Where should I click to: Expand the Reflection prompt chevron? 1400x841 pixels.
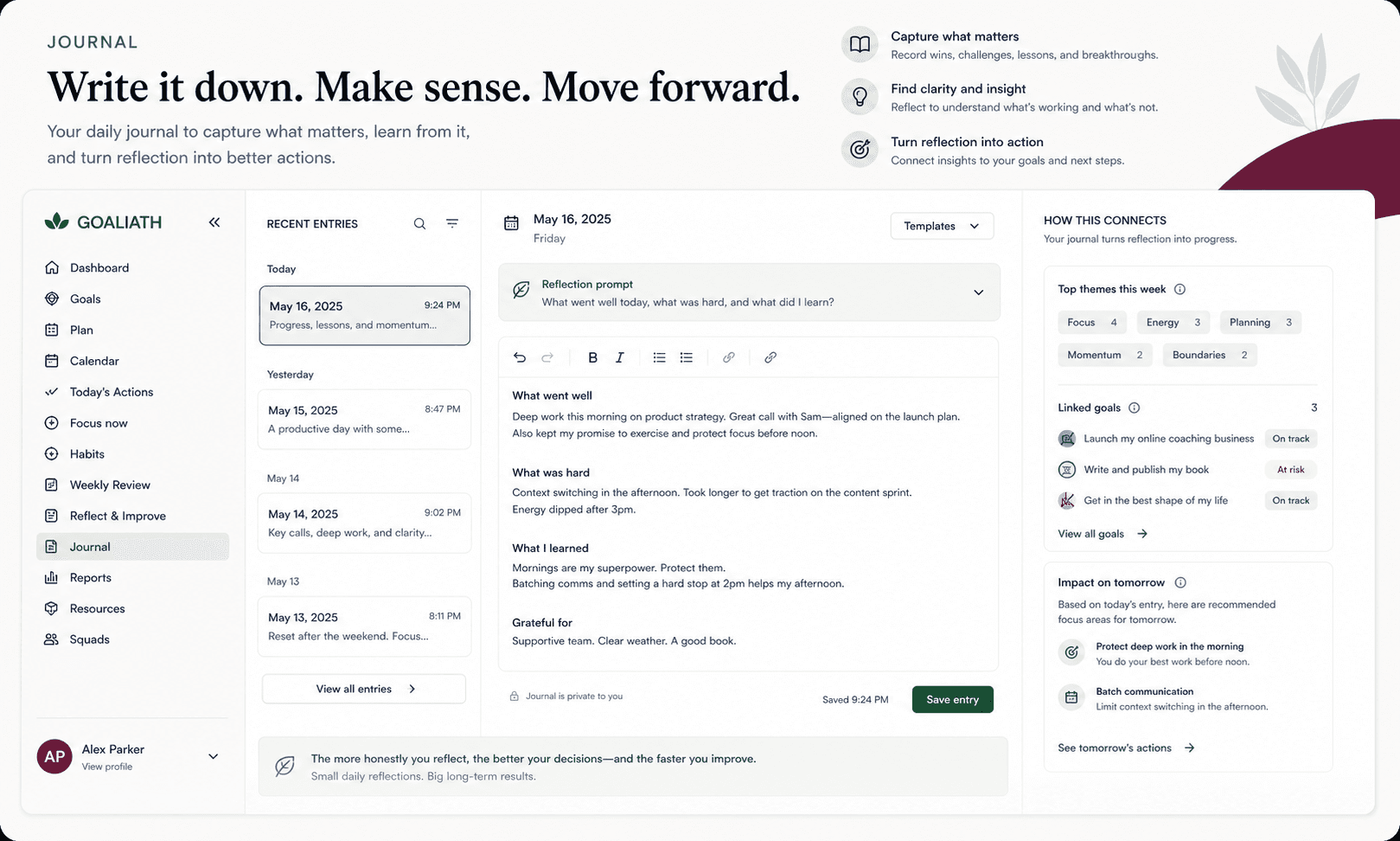point(979,292)
